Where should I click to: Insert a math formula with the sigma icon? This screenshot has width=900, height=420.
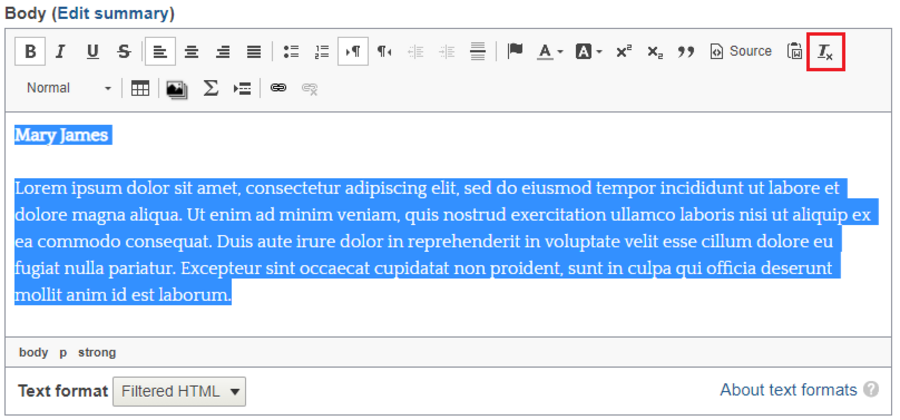(x=210, y=89)
